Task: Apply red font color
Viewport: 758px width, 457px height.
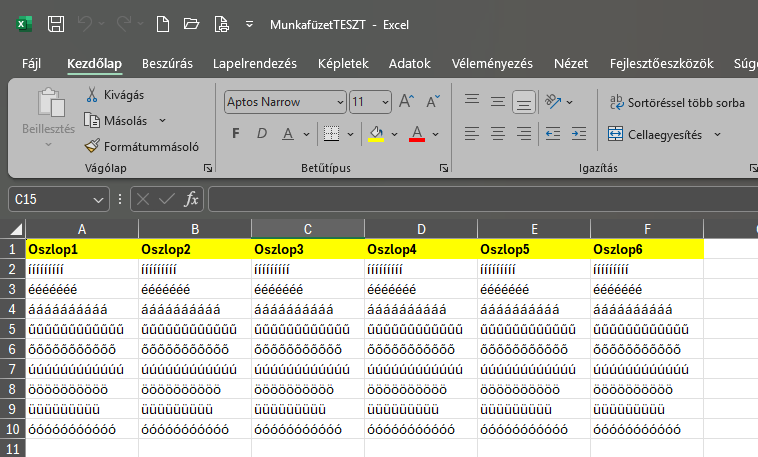Action: click(417, 133)
